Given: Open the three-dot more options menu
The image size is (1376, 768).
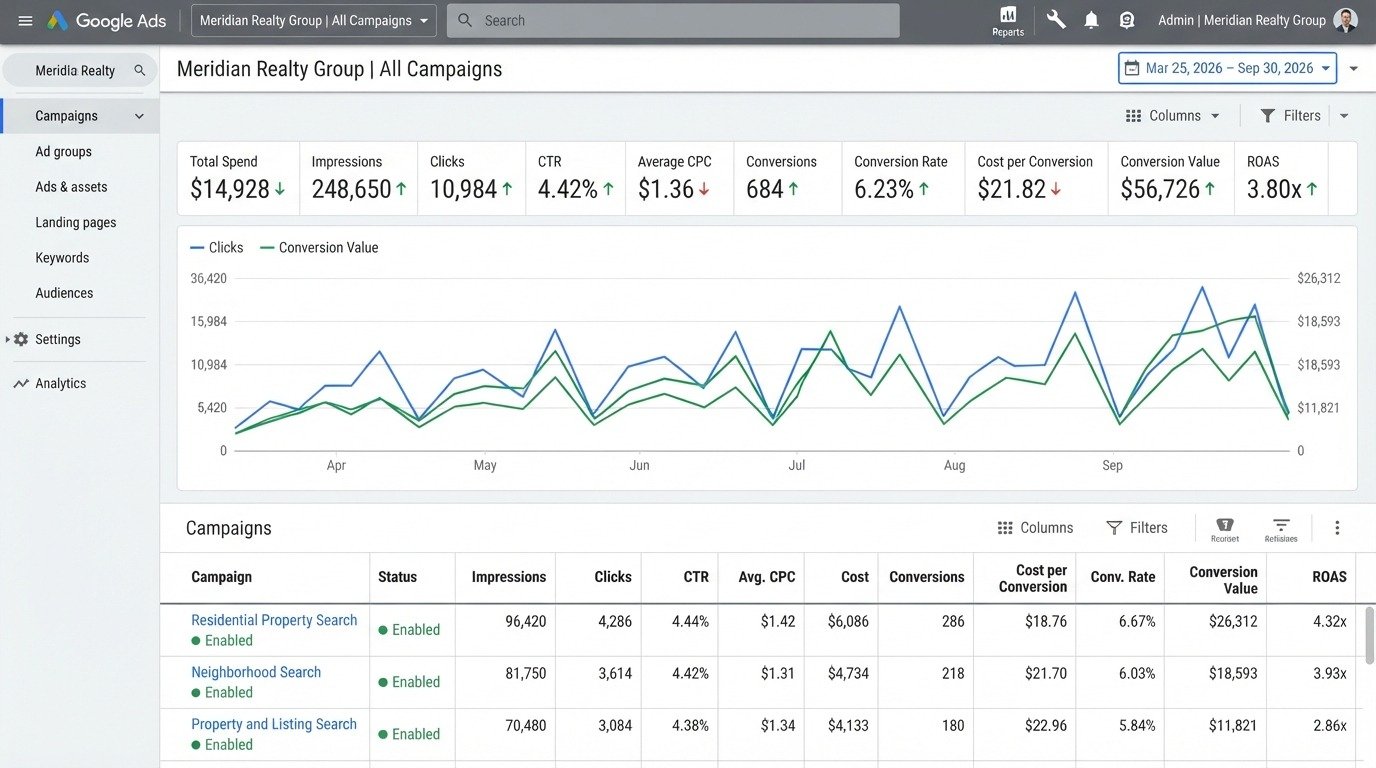Looking at the screenshot, I should pyautogui.click(x=1337, y=528).
